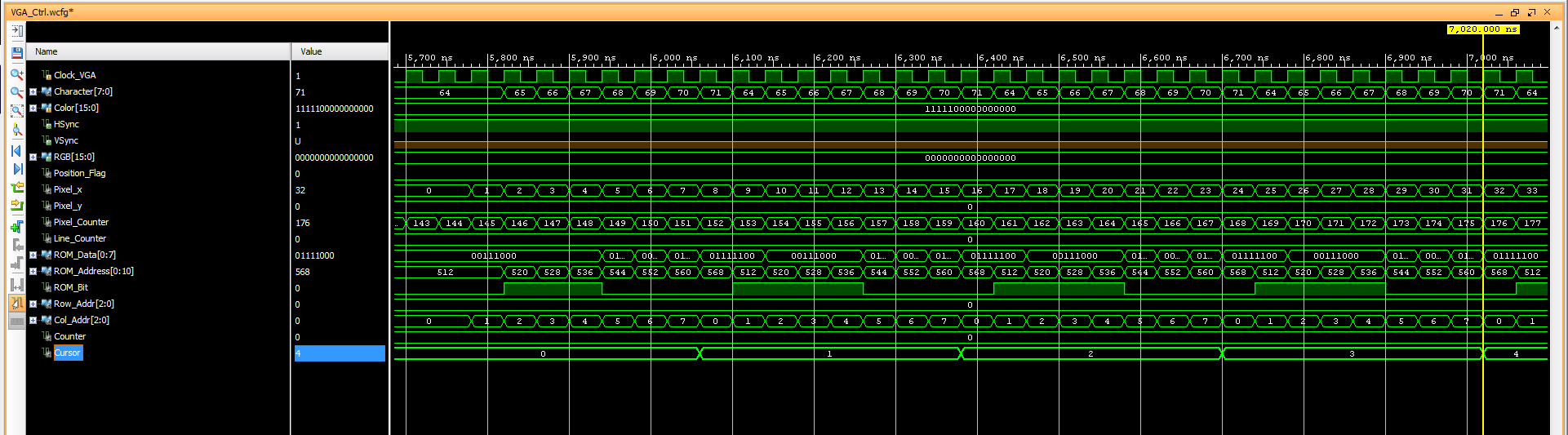Save the waveform configuration
Viewport: 1568px width, 435px height.
(17, 53)
